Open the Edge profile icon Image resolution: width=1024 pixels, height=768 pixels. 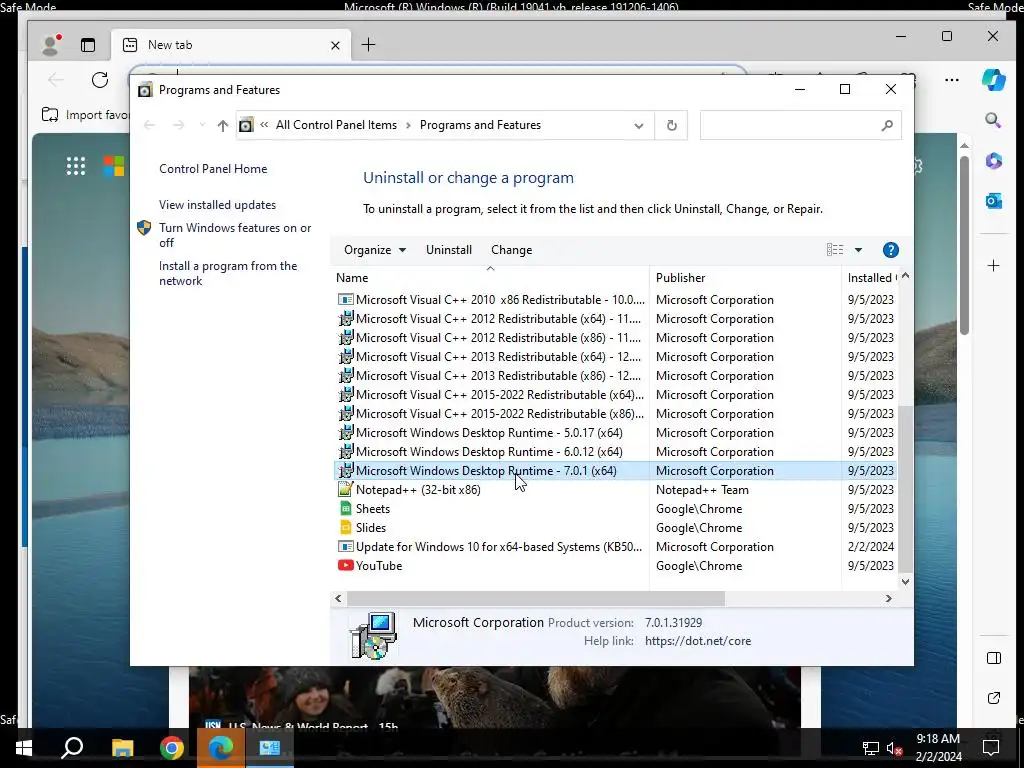51,44
